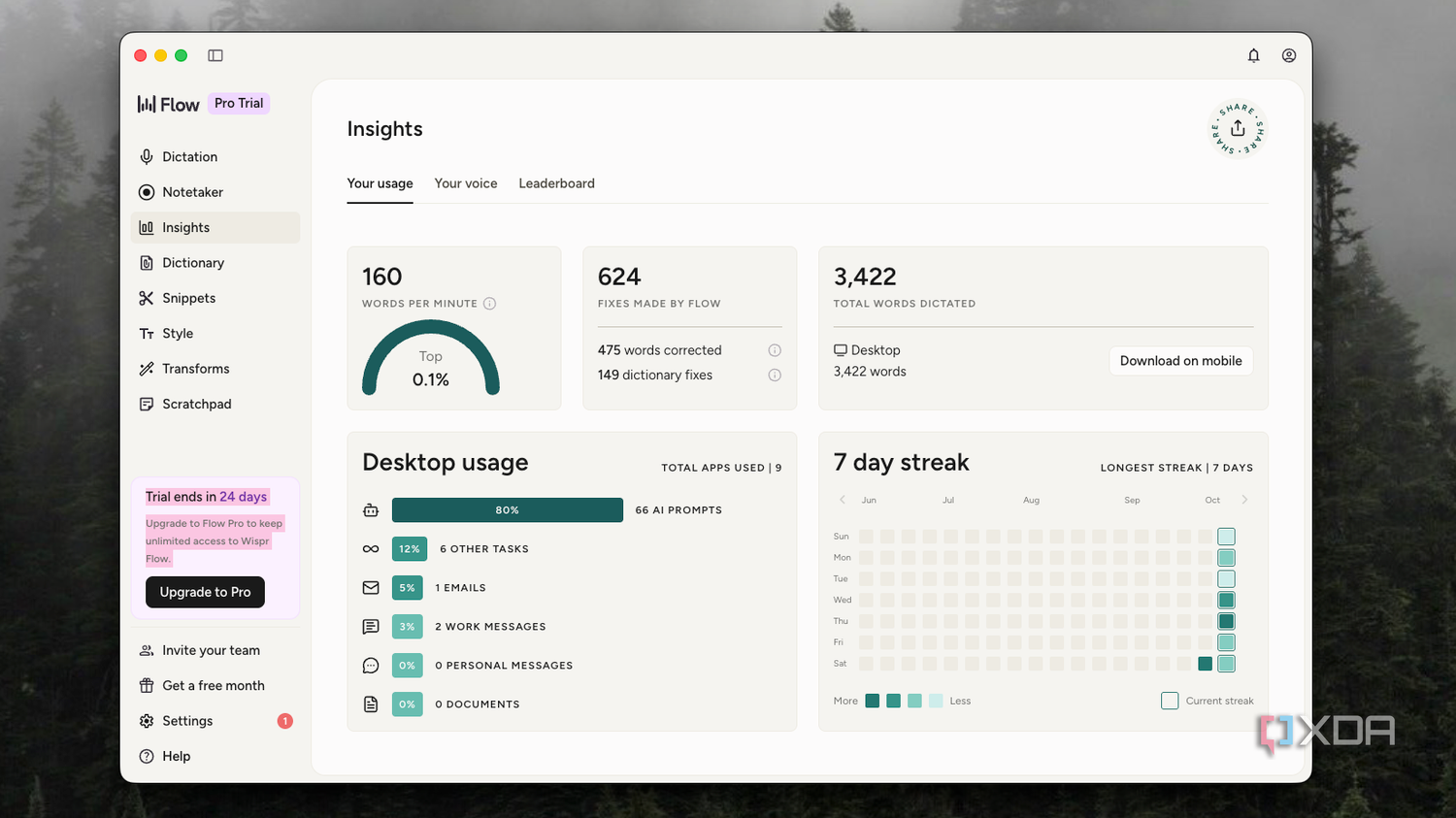
Task: Click the Current streak legend box
Action: pyautogui.click(x=1170, y=701)
